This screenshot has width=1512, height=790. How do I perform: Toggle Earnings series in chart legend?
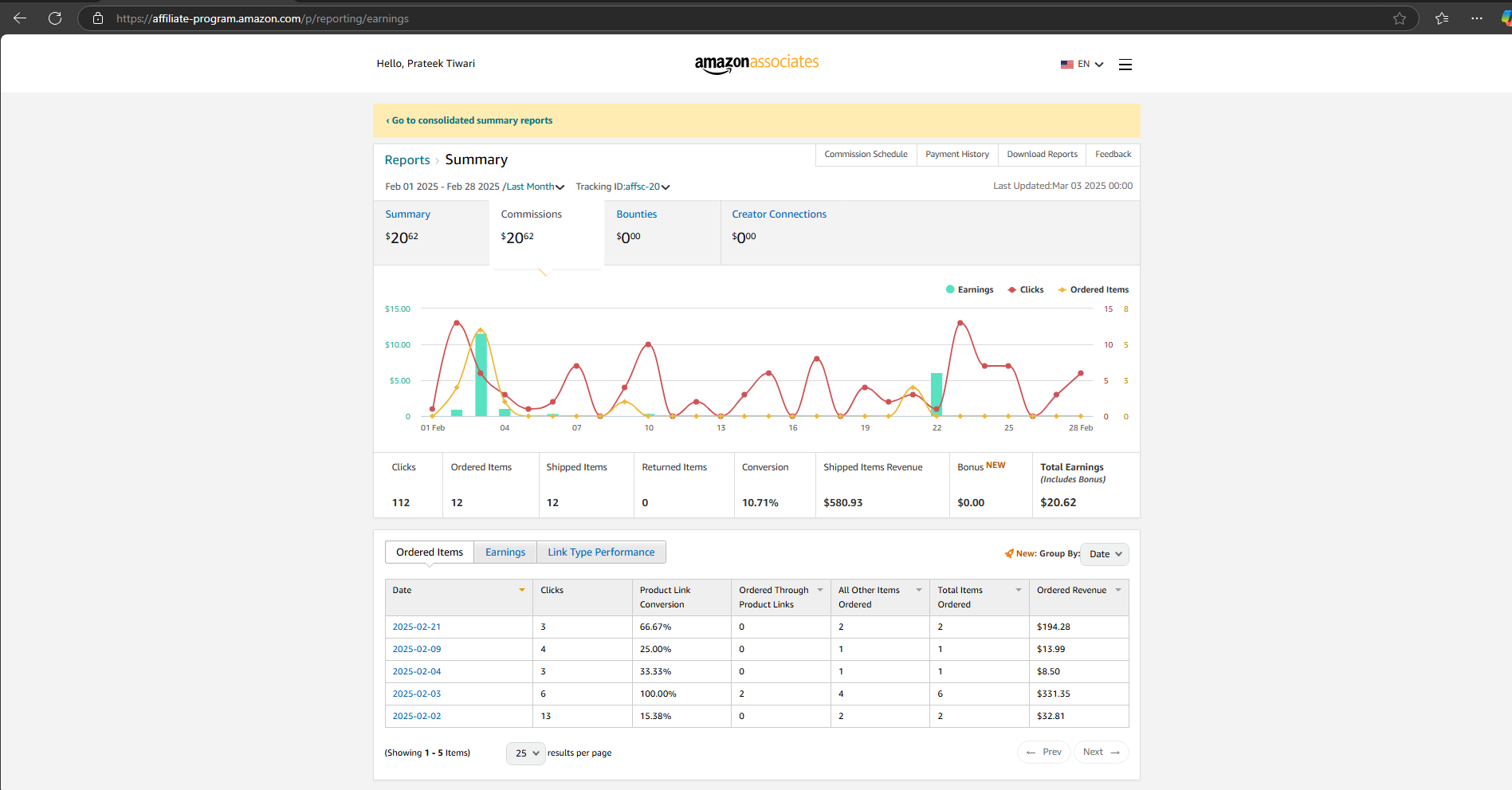969,289
